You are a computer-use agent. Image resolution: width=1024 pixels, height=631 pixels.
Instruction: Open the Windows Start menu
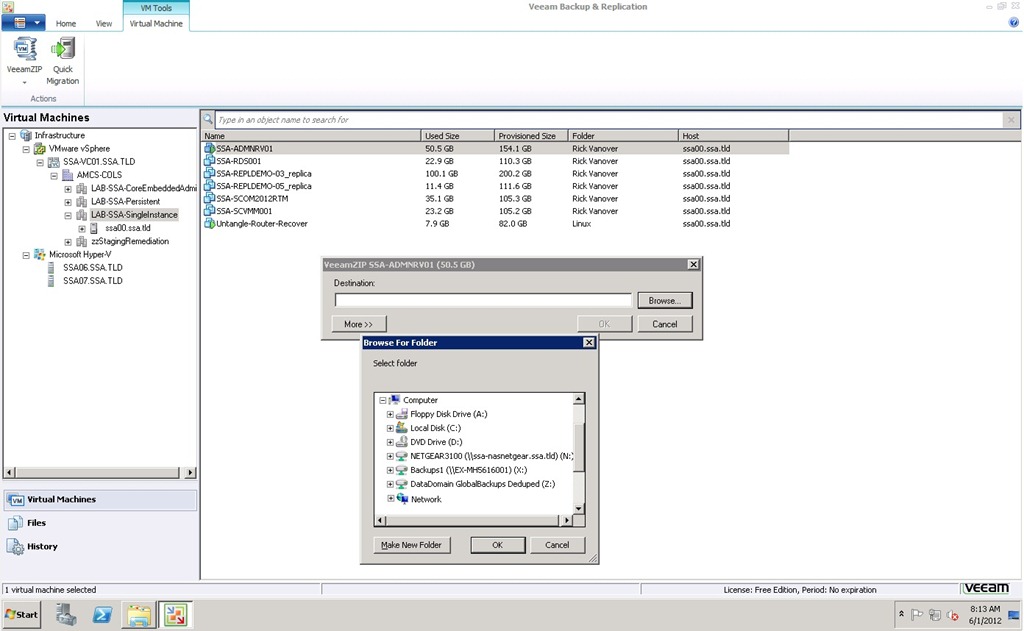[x=22, y=615]
